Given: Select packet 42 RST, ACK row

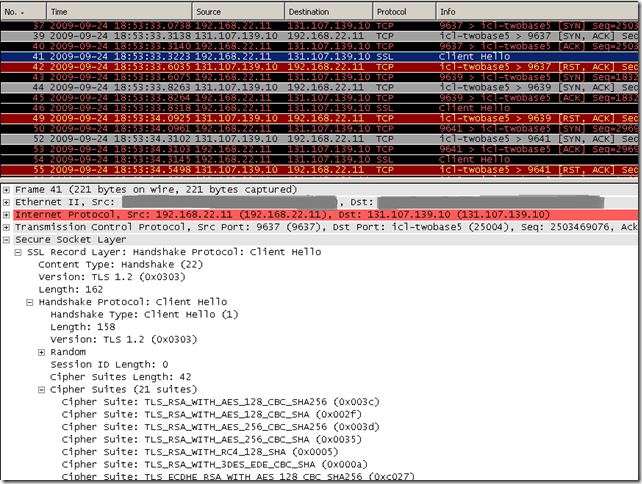Looking at the screenshot, I should (x=319, y=67).
